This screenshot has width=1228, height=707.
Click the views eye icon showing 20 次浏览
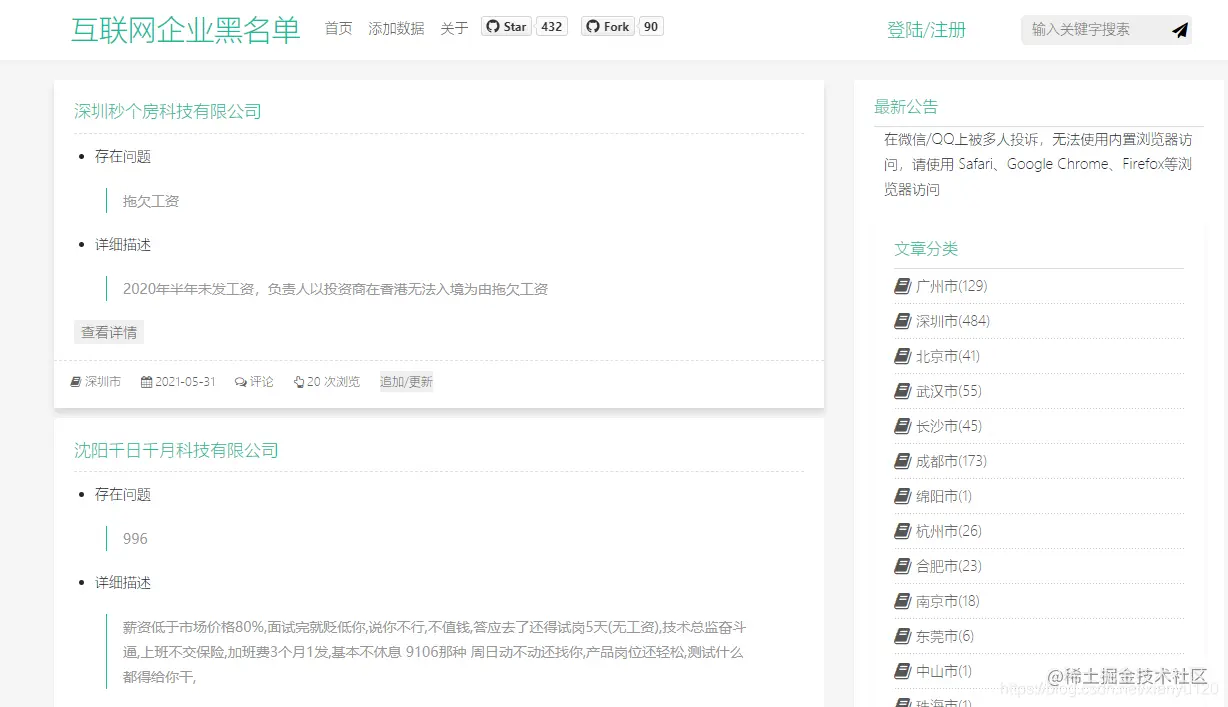pyautogui.click(x=298, y=381)
